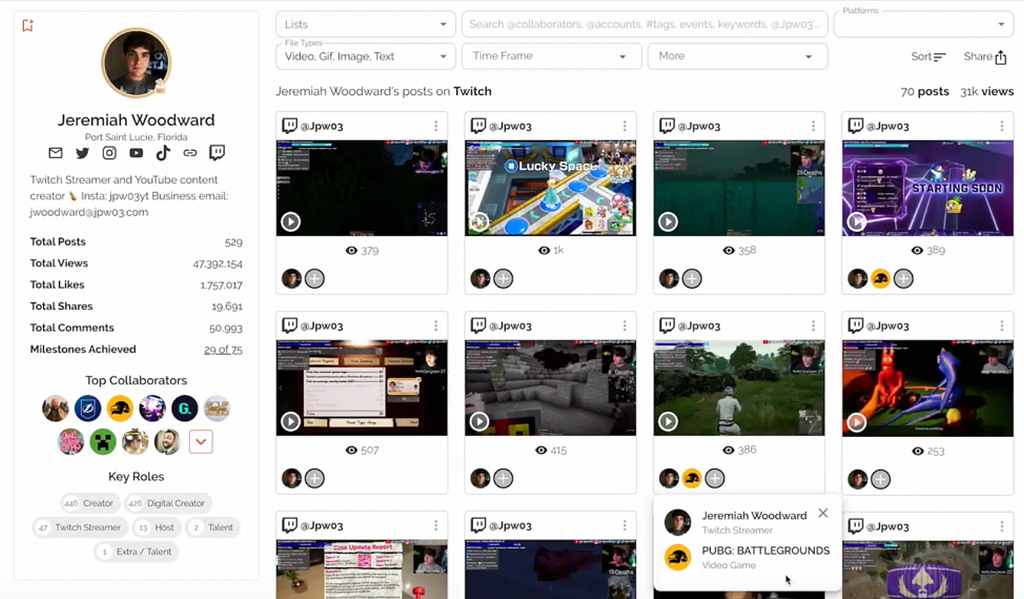
Task: Open the More filters dropdown
Action: pyautogui.click(x=738, y=56)
